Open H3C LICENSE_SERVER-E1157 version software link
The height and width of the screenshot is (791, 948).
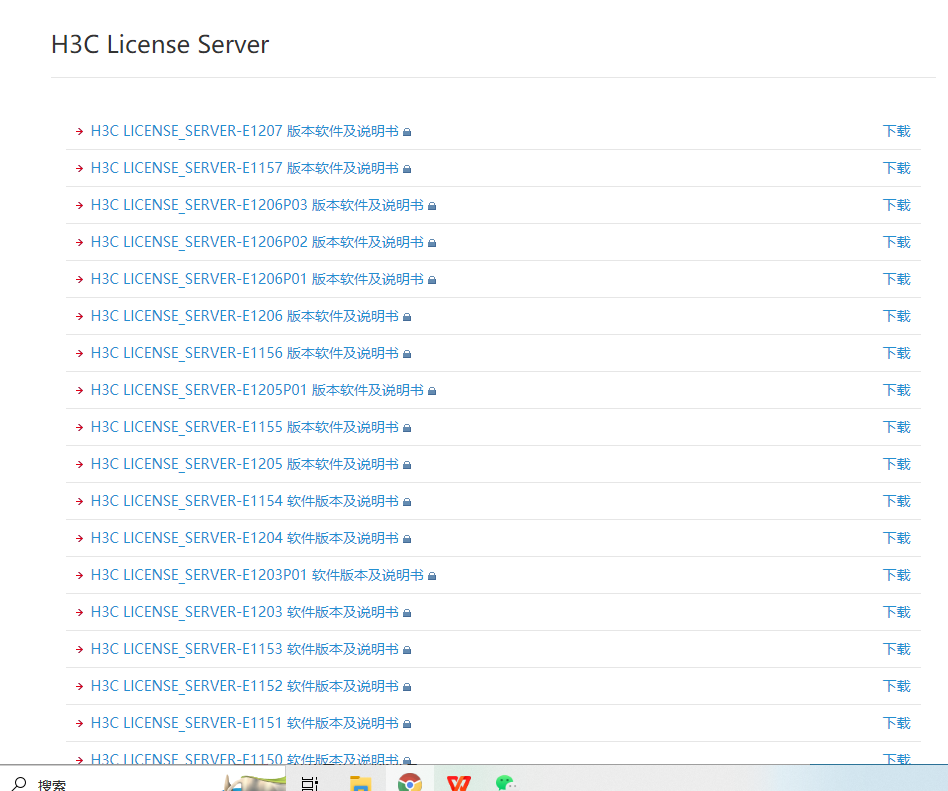(x=245, y=168)
